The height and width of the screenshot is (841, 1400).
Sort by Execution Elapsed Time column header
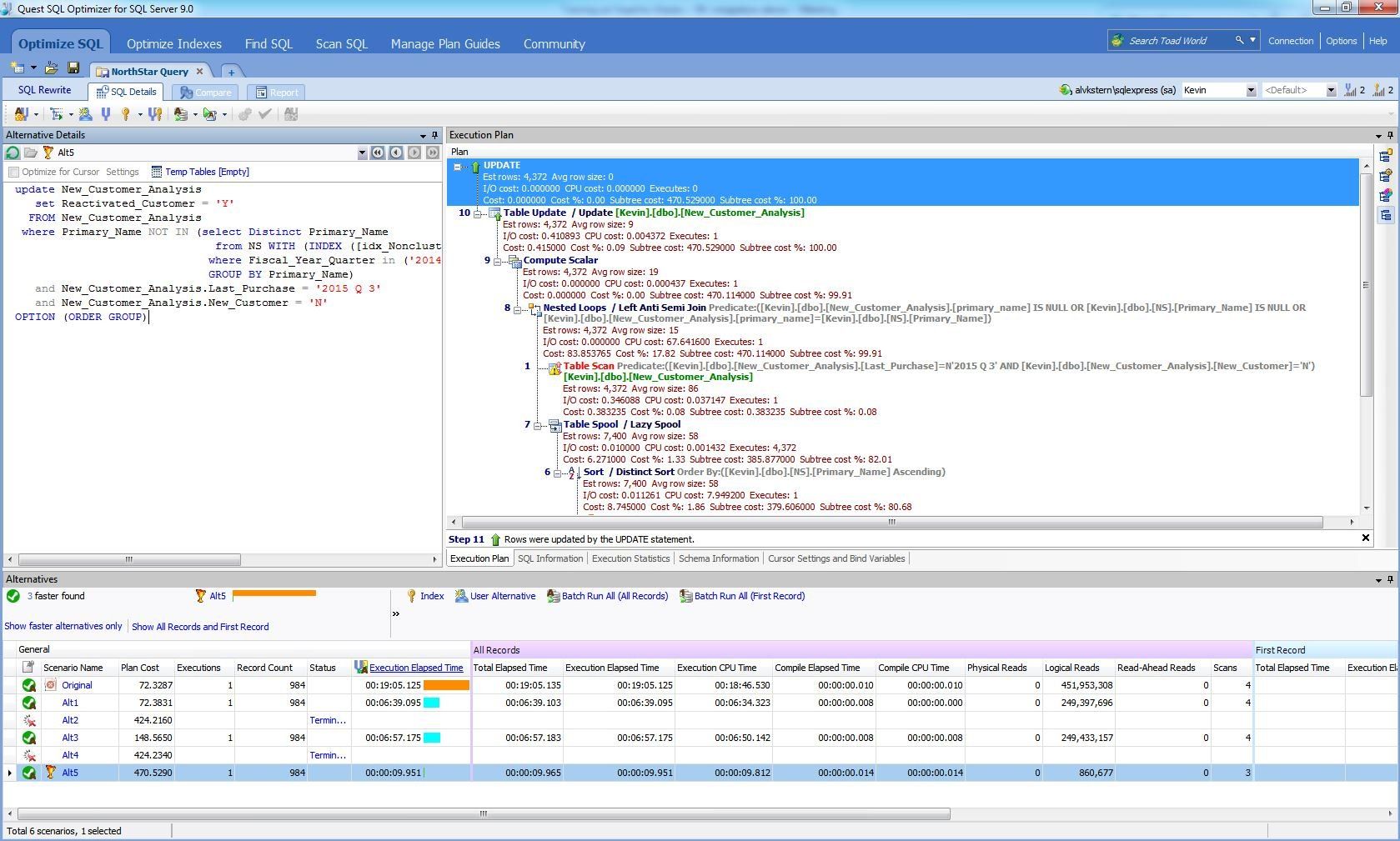416,668
